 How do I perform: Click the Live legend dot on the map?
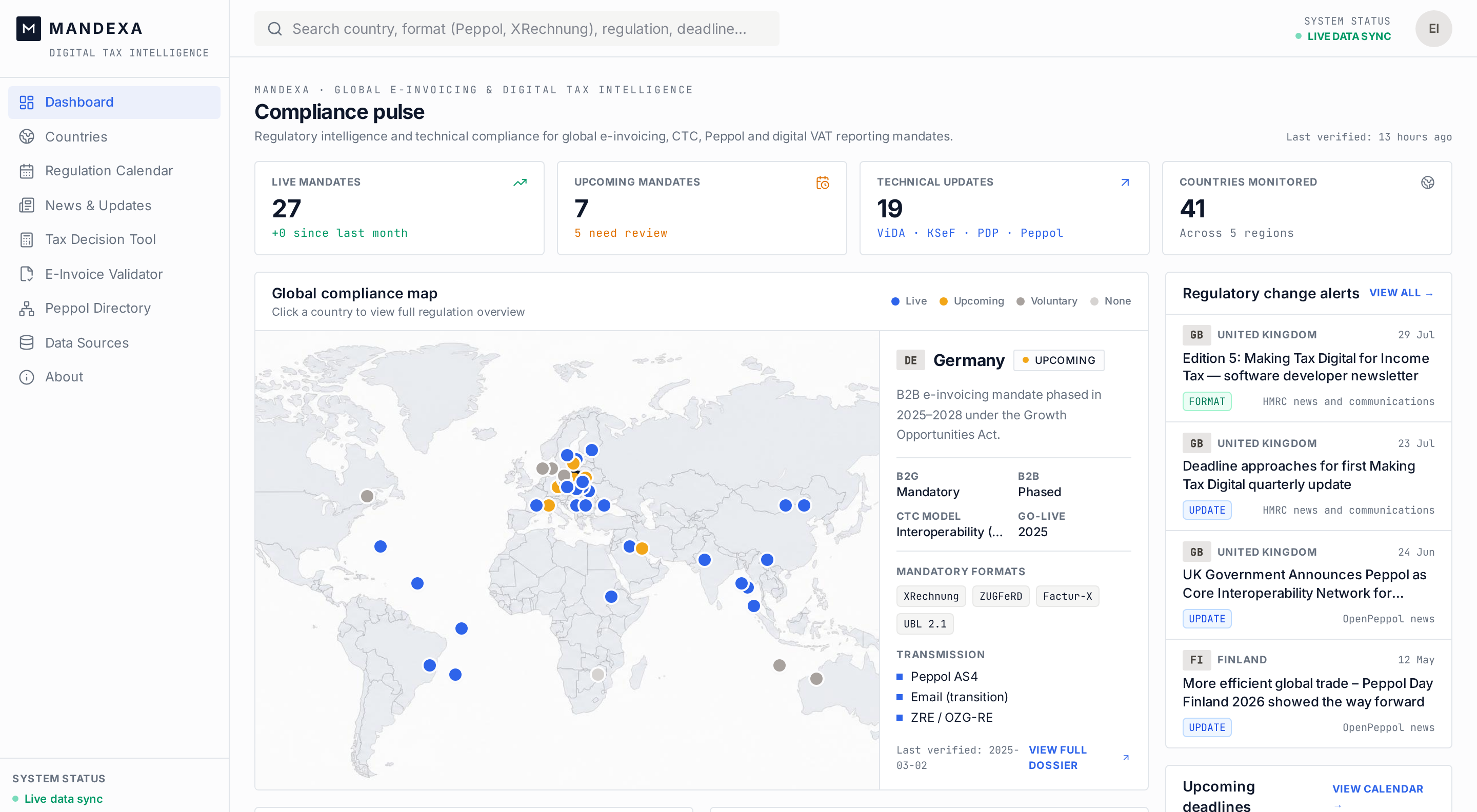pos(895,301)
